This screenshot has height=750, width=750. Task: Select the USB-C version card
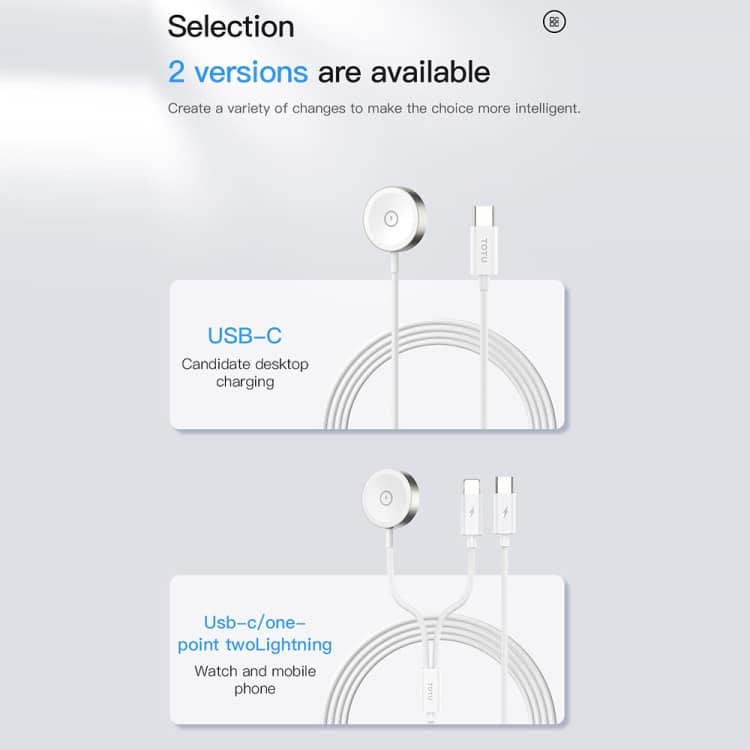[x=367, y=354]
